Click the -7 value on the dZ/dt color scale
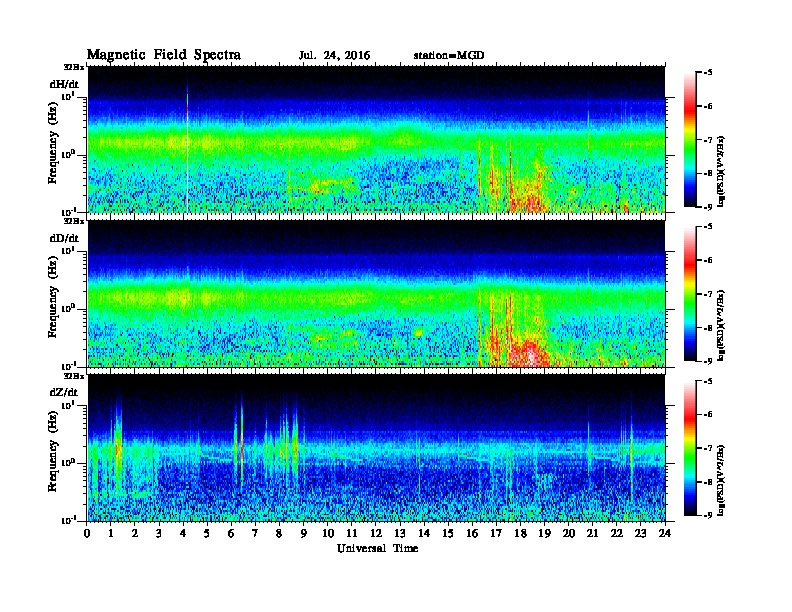The width and height of the screenshot is (792, 612). point(707,448)
